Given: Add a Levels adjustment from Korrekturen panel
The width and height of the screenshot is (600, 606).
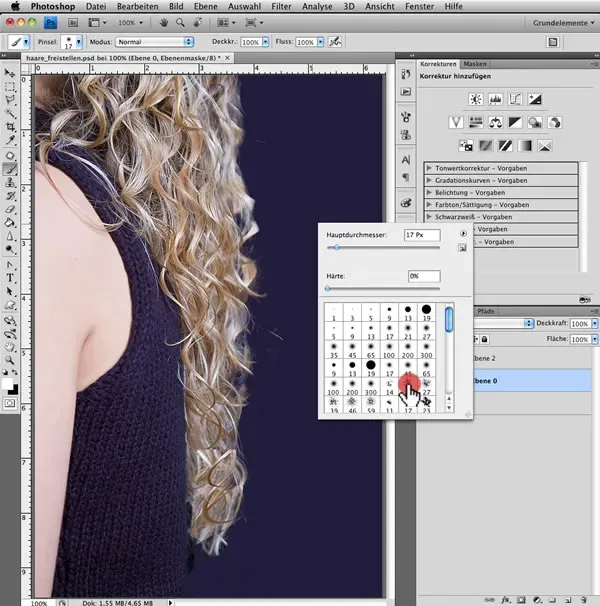Looking at the screenshot, I should click(x=494, y=100).
